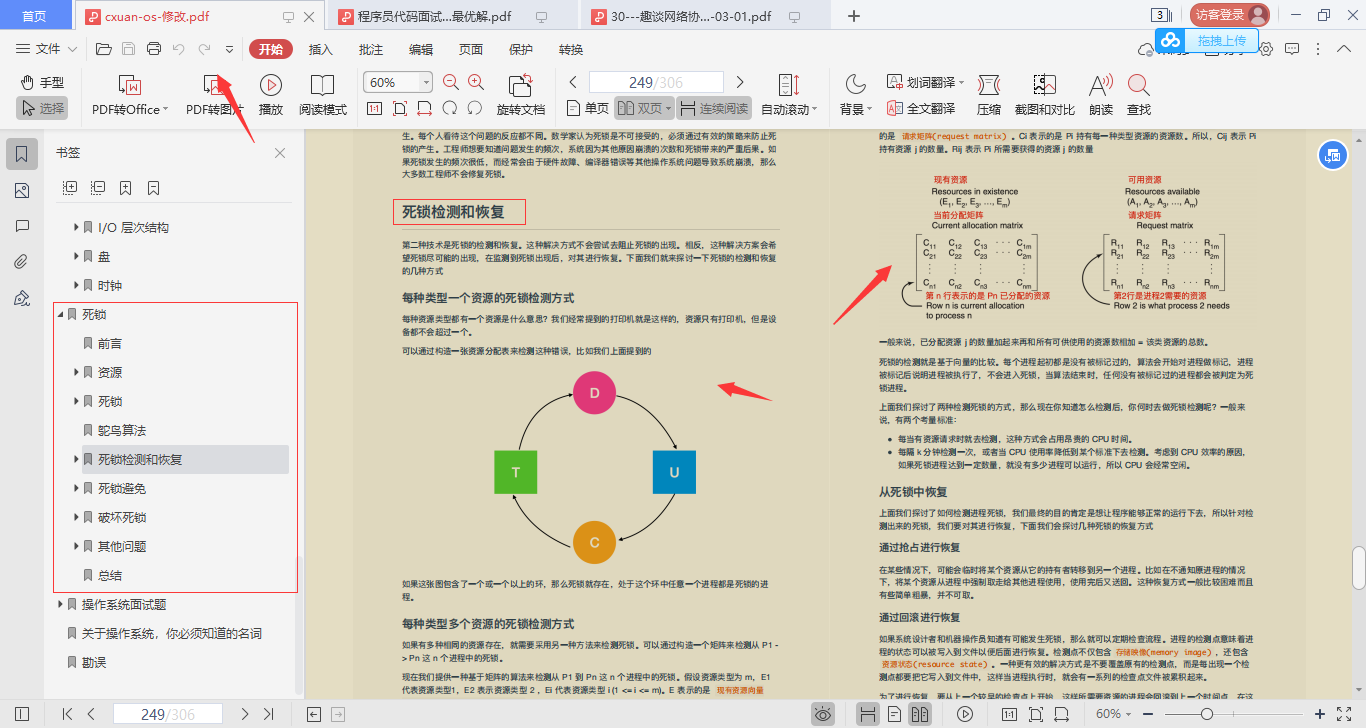Viewport: 1366px width, 728px height.
Task: Click the 旋转文档 rotate document tool
Action: click(x=521, y=96)
